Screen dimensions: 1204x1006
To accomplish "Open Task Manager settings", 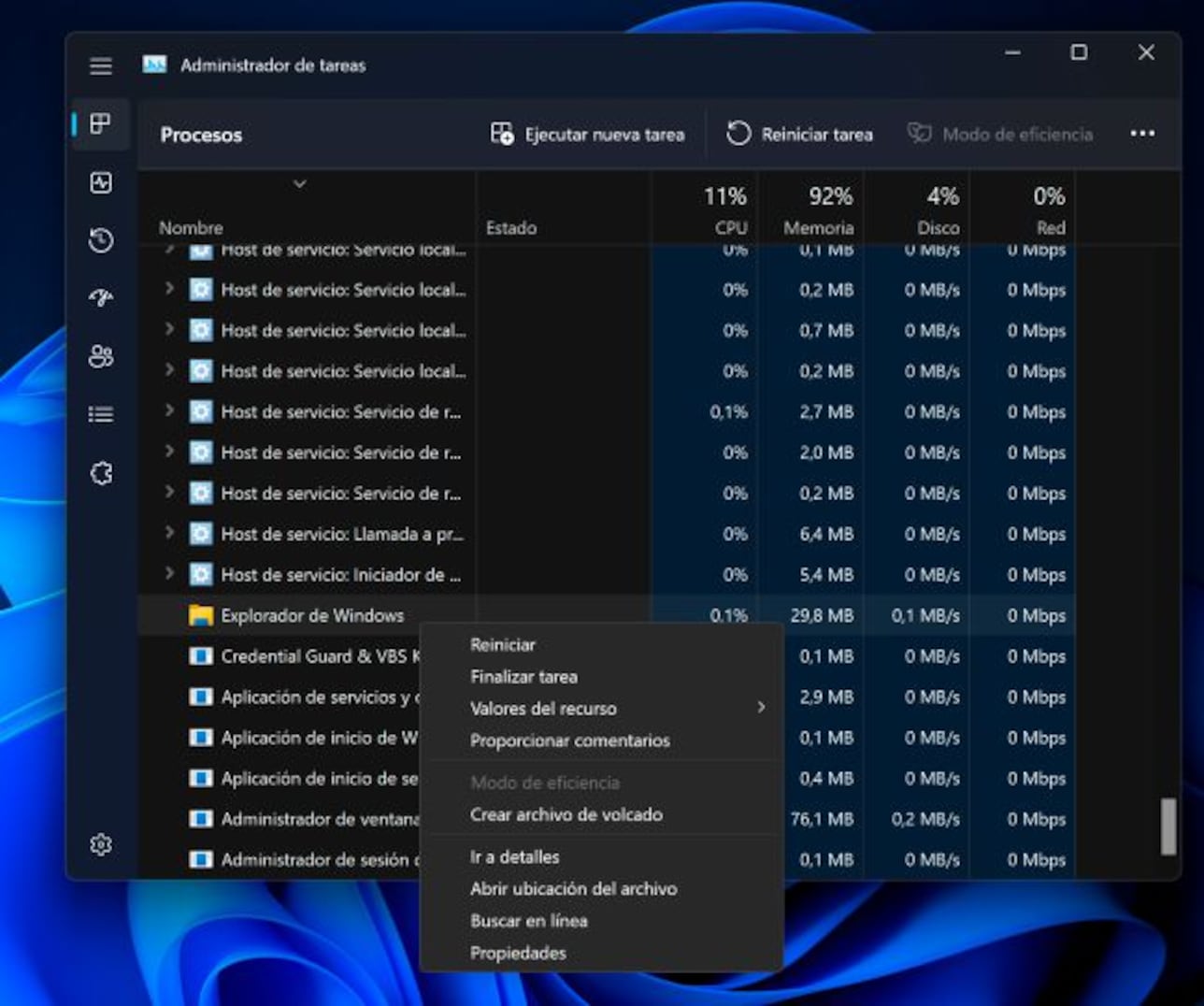I will tap(100, 844).
